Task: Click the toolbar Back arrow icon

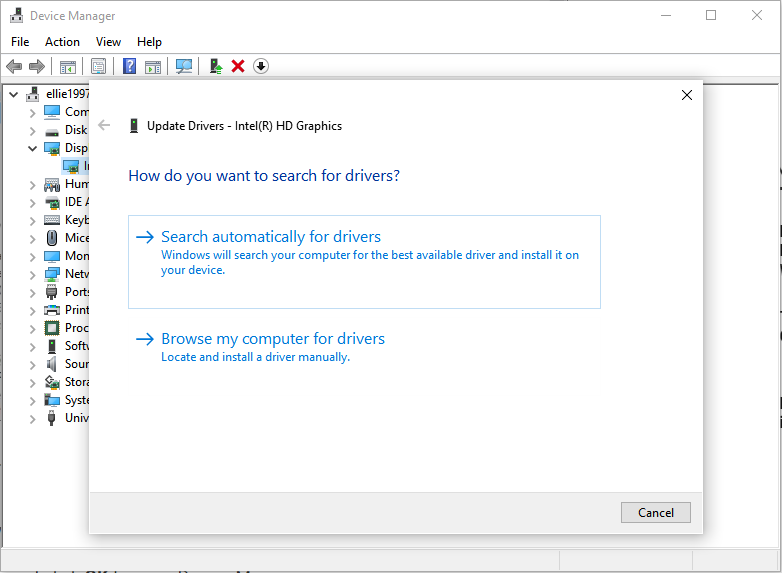Action: click(x=14, y=66)
